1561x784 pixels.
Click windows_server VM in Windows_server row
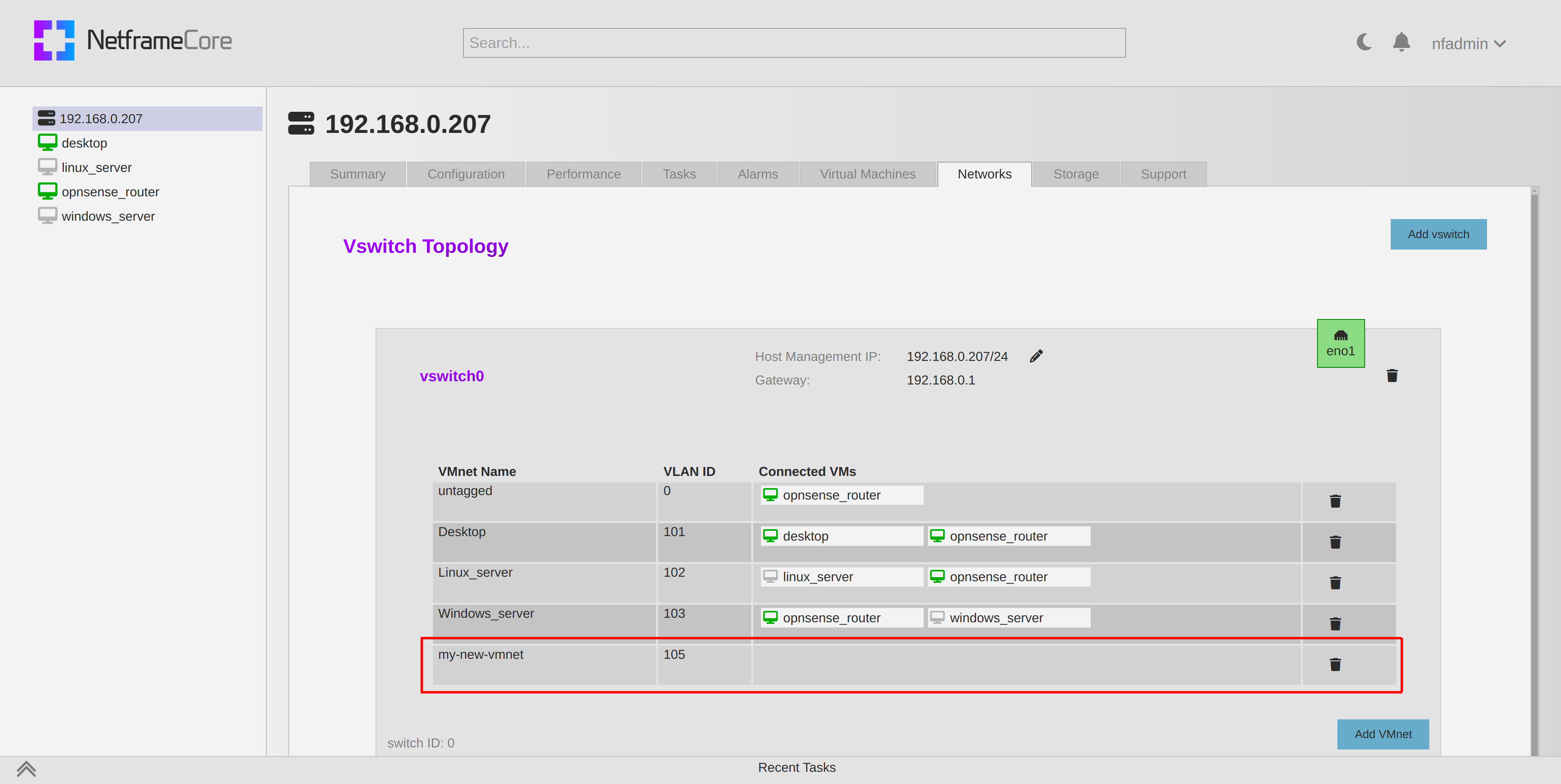click(x=1009, y=618)
